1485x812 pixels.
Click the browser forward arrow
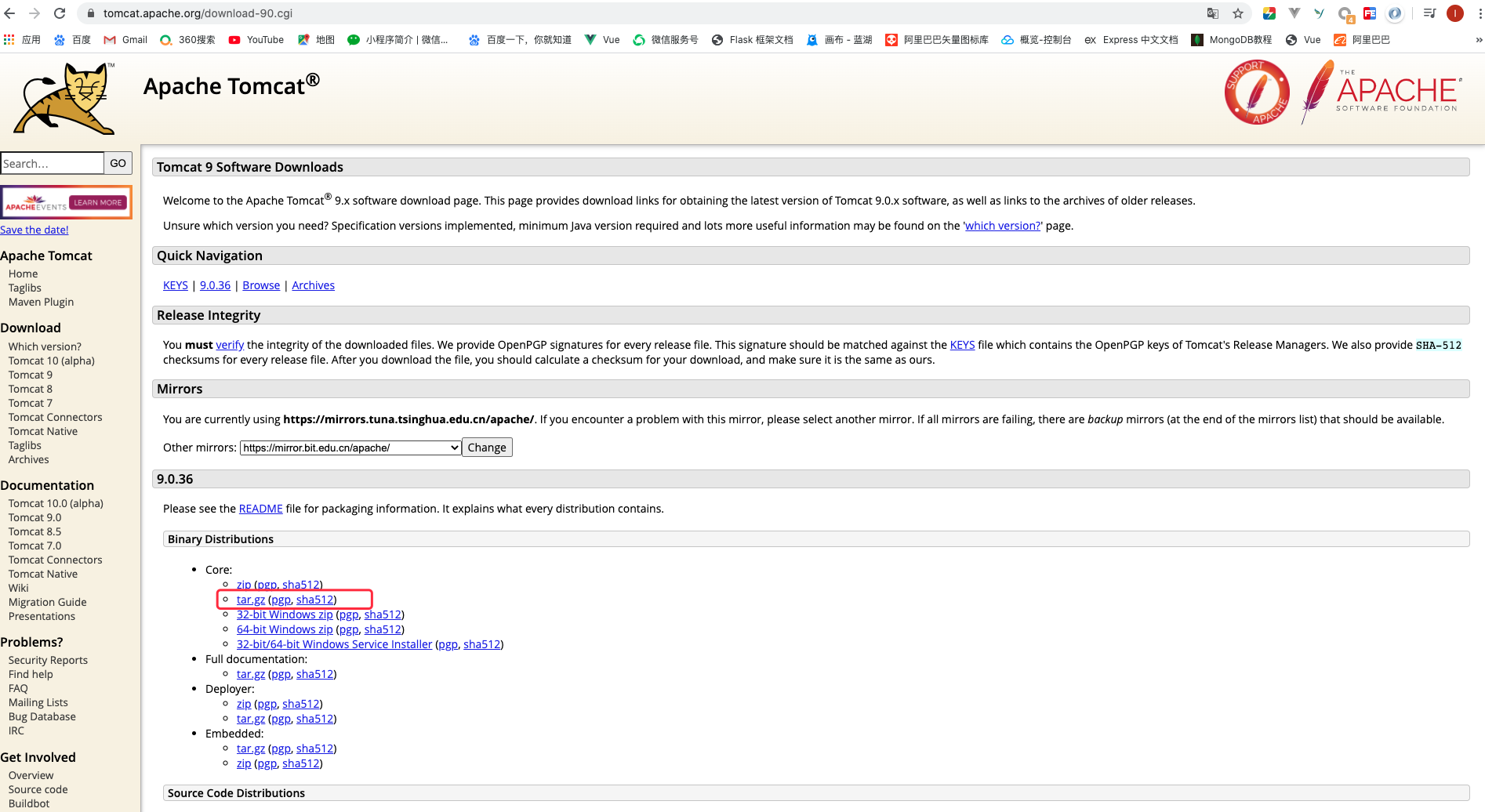34,13
